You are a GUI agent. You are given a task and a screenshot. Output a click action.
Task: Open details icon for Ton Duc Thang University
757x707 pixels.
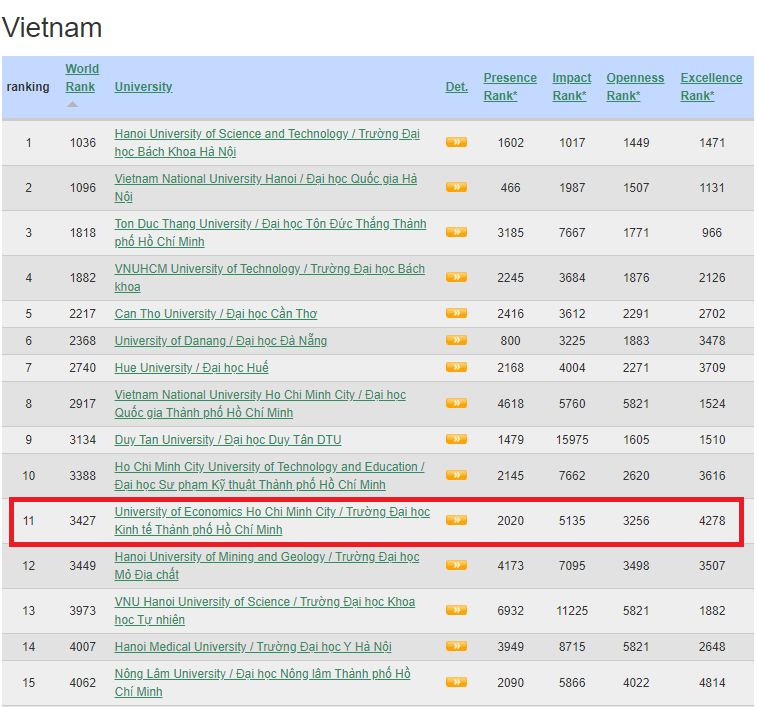(x=456, y=232)
